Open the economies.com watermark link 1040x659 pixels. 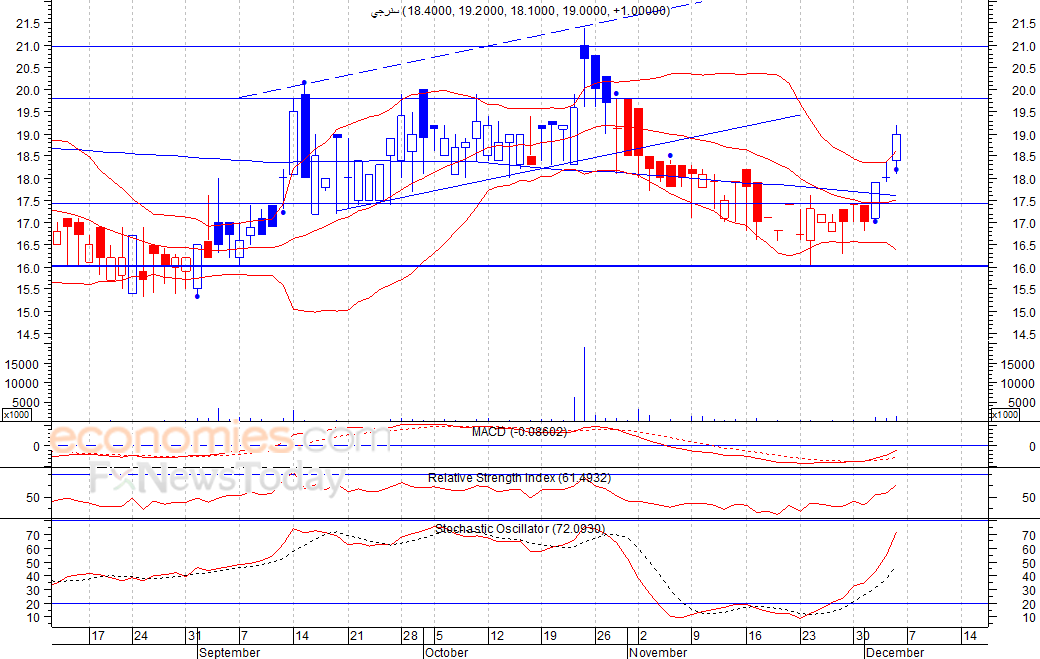pyautogui.click(x=220, y=439)
